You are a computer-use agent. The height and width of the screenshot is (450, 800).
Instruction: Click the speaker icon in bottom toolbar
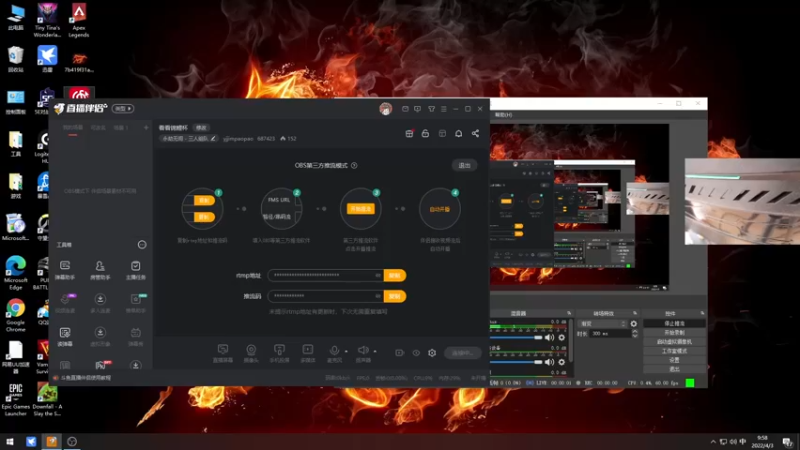point(363,351)
